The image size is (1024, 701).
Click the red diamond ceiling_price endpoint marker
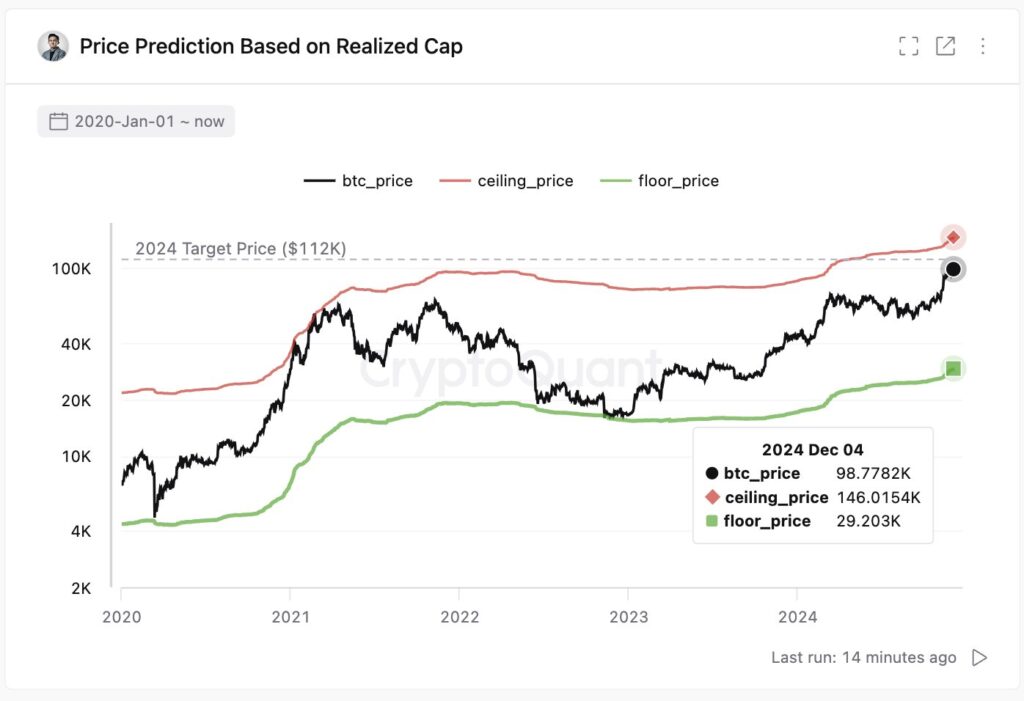tap(952, 238)
